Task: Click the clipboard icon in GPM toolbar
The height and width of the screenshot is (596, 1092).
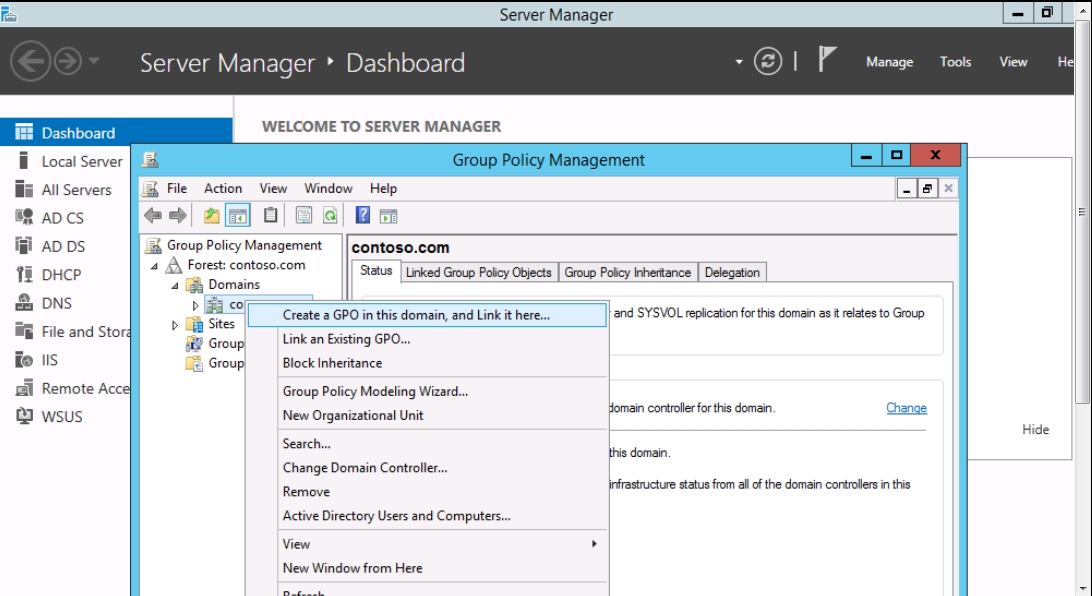Action: 270,215
